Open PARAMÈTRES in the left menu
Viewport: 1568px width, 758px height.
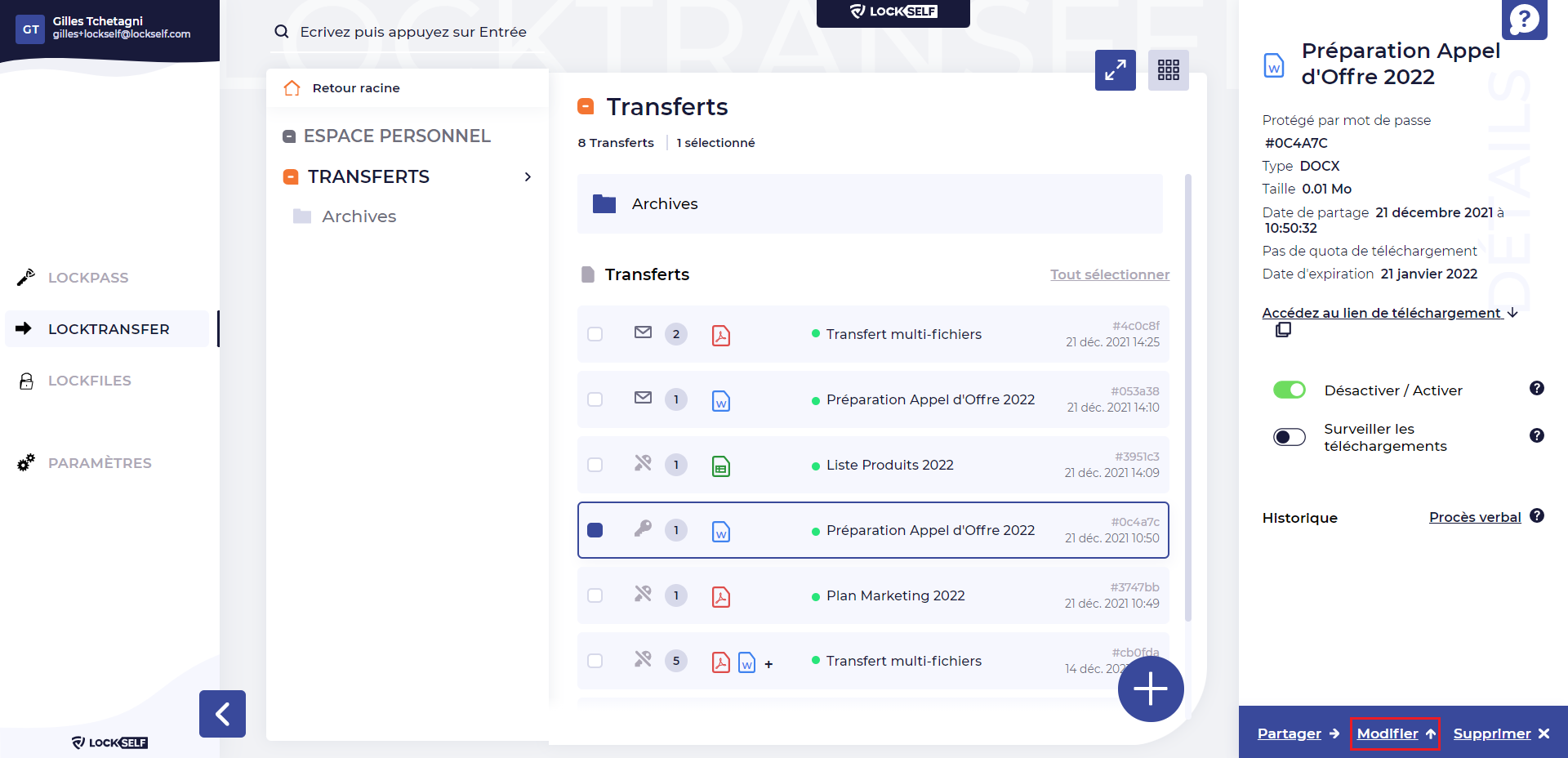point(100,463)
